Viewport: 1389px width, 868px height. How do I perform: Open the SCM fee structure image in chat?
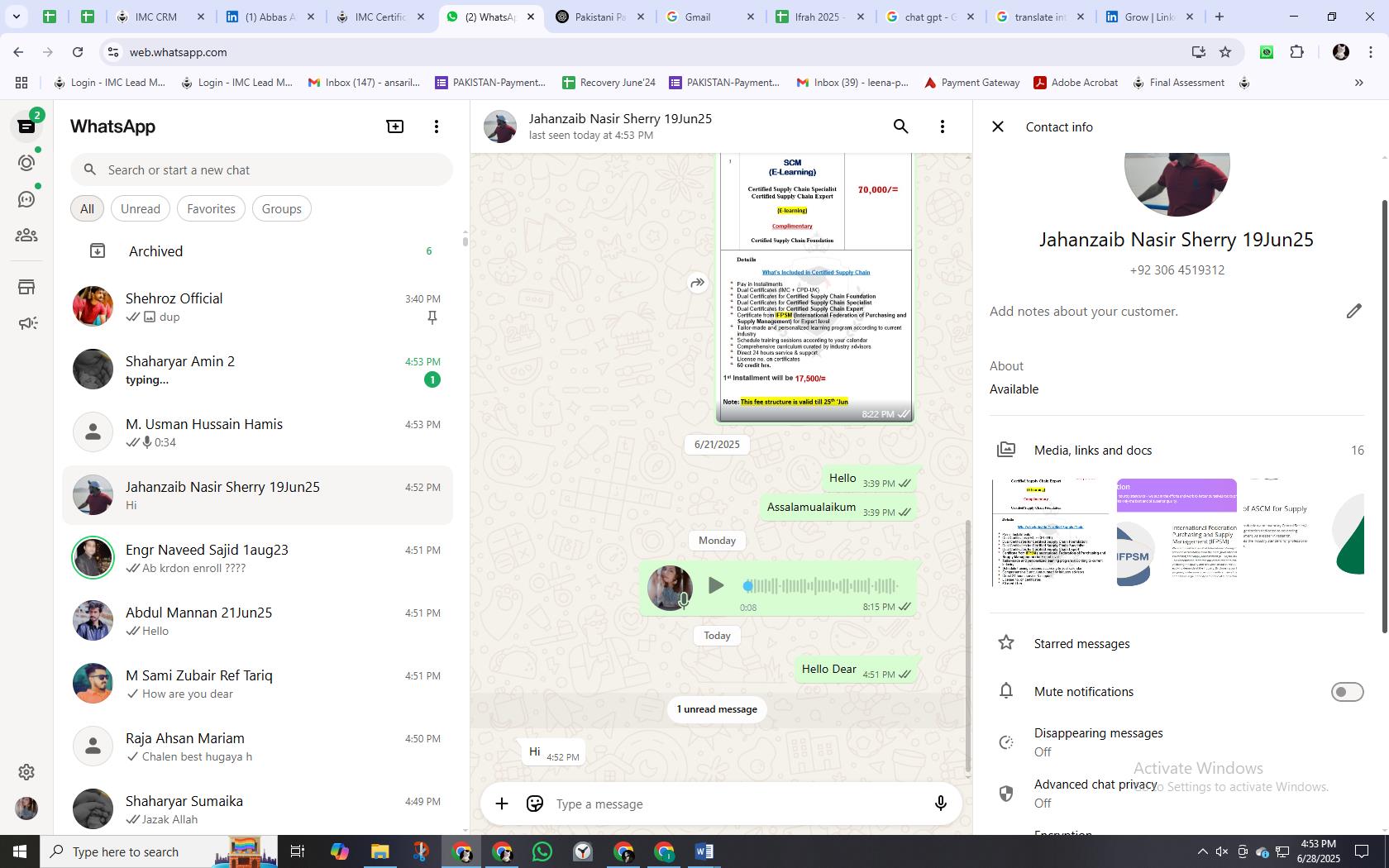[x=815, y=288]
